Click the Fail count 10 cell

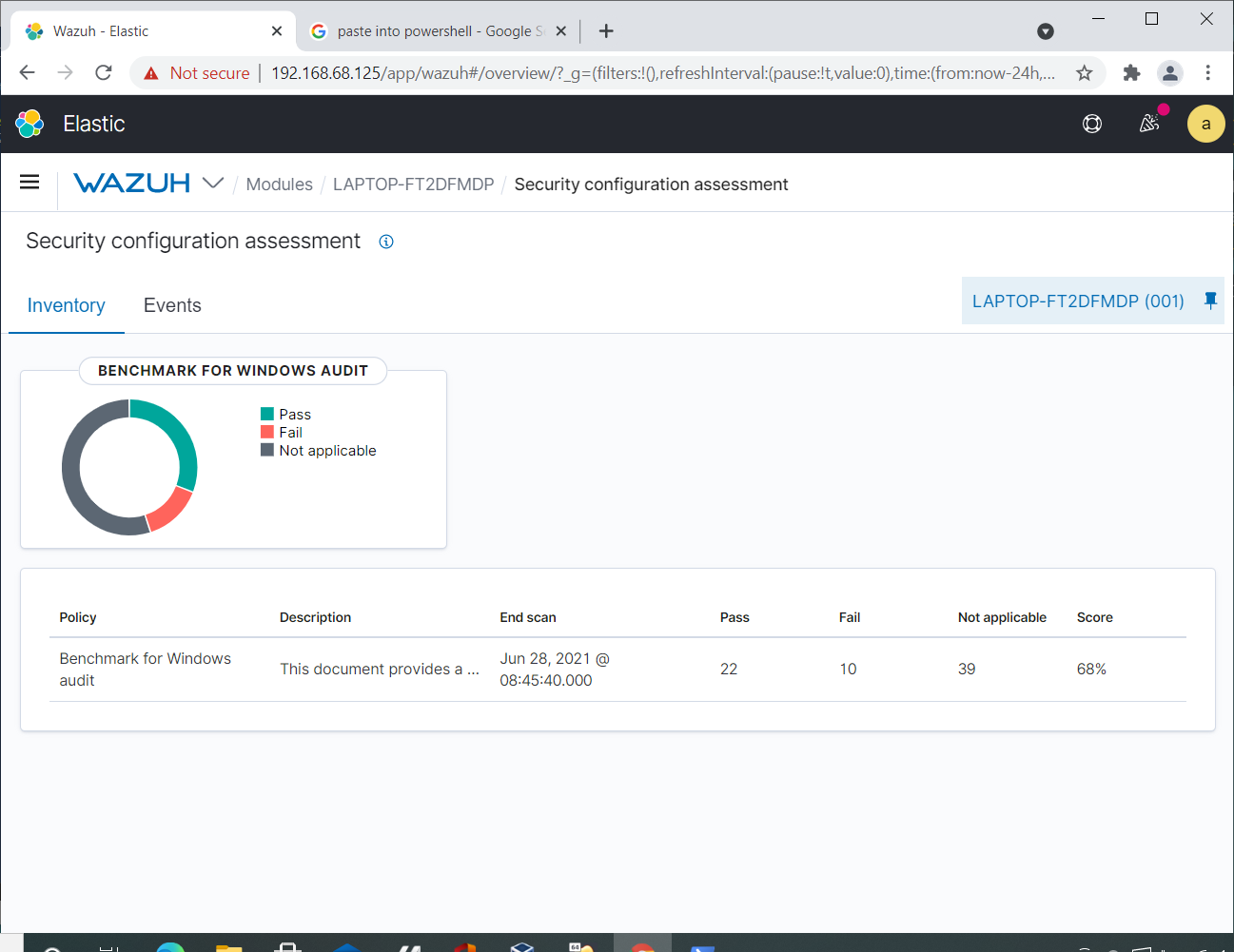[x=848, y=670]
